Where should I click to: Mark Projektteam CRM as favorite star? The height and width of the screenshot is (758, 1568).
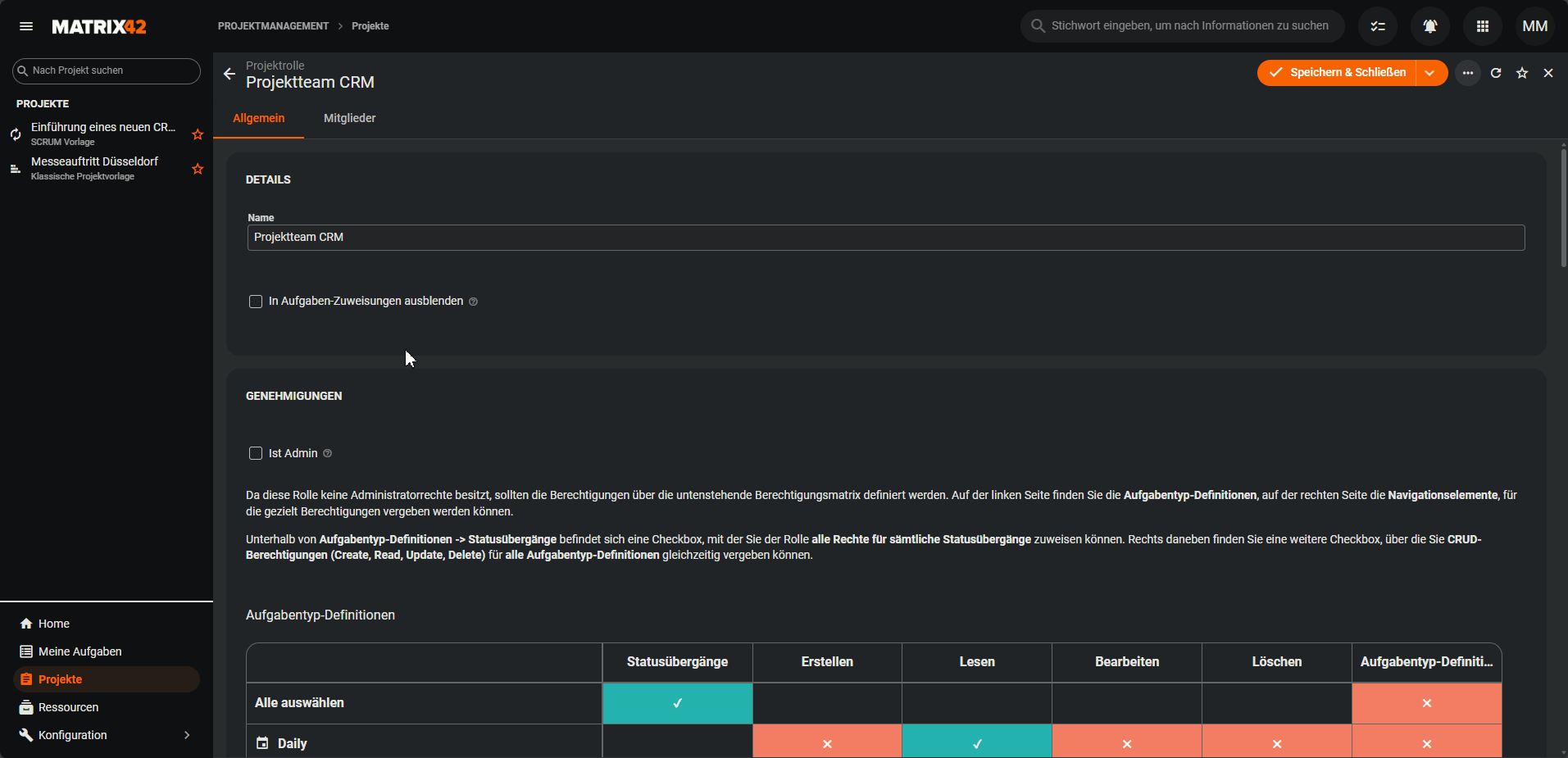click(1522, 73)
